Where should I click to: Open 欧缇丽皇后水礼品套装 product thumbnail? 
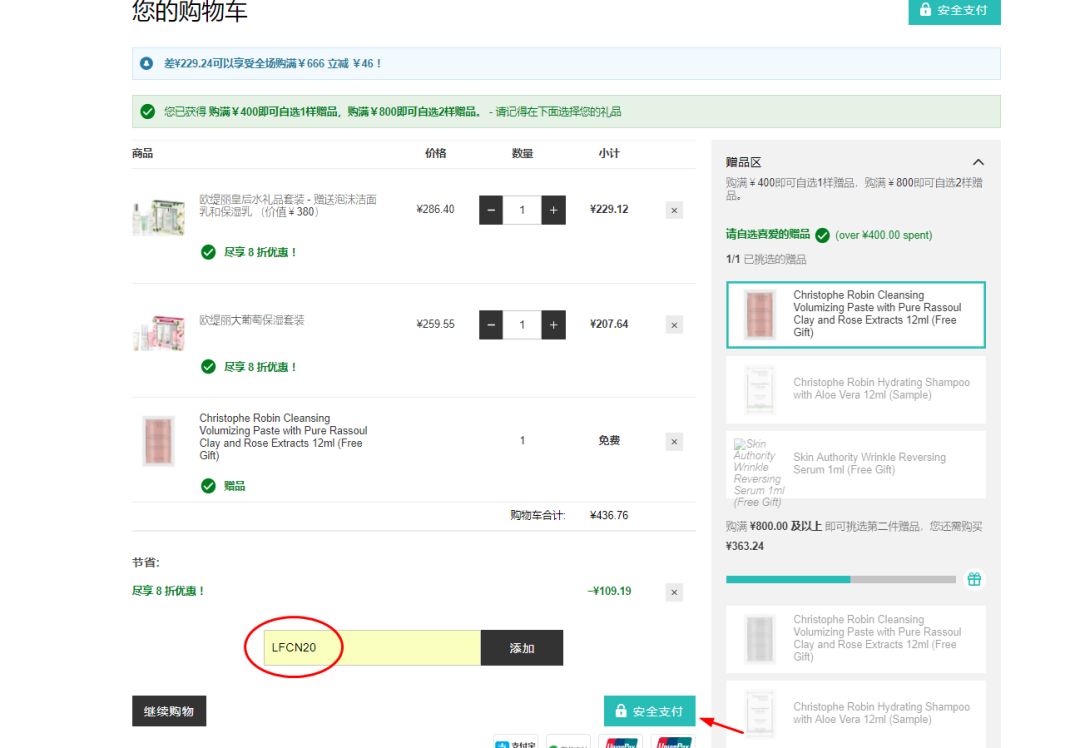(x=158, y=217)
